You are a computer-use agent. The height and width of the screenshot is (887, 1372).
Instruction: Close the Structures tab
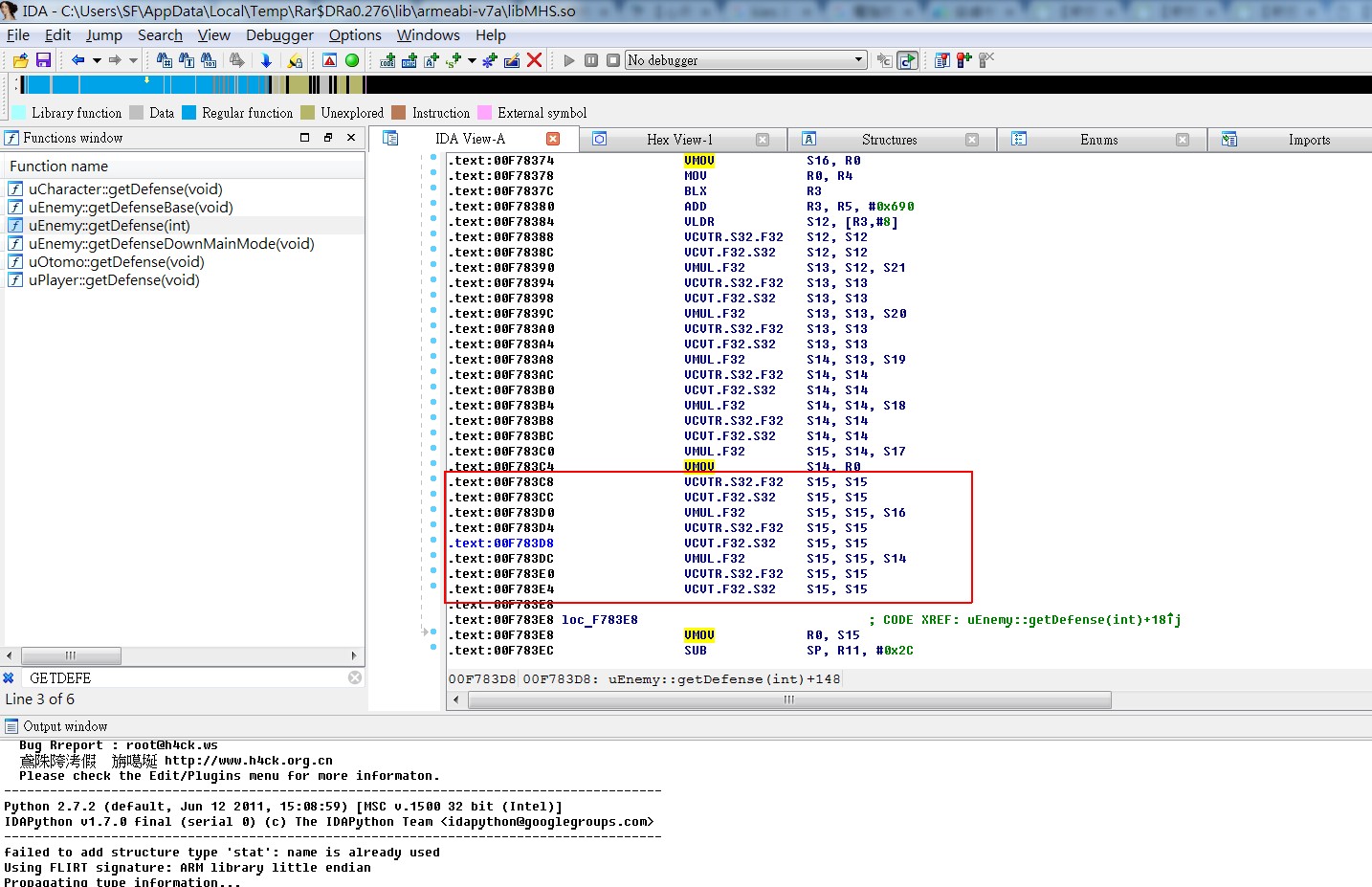(972, 140)
